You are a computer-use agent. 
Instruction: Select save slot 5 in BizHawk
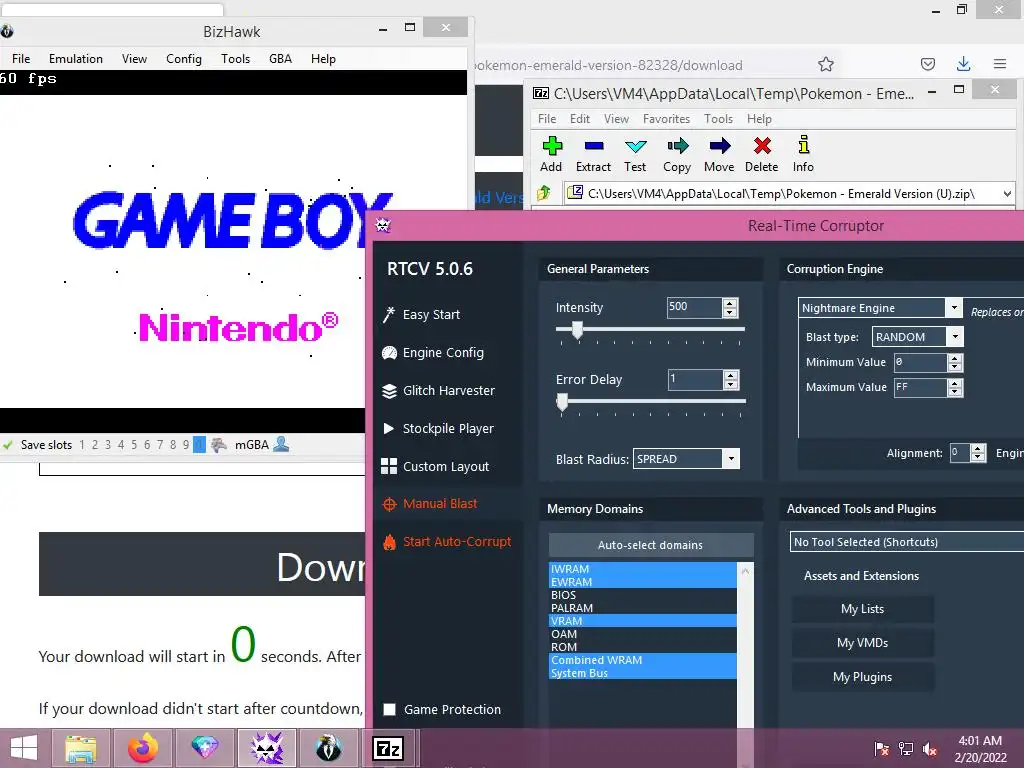pyautogui.click(x=134, y=445)
